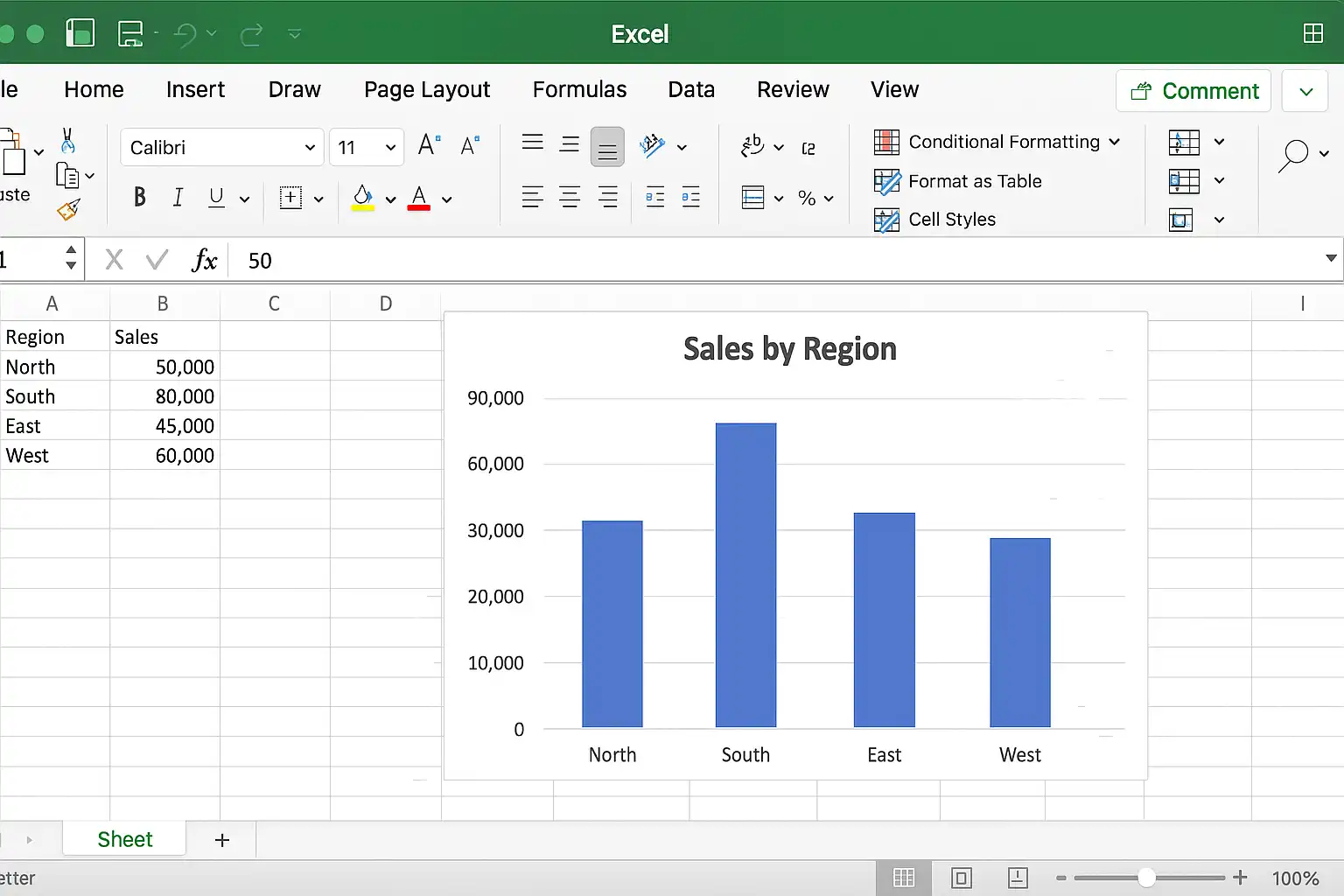Click the Increase Indent icon
The image size is (1344, 896).
point(690,198)
